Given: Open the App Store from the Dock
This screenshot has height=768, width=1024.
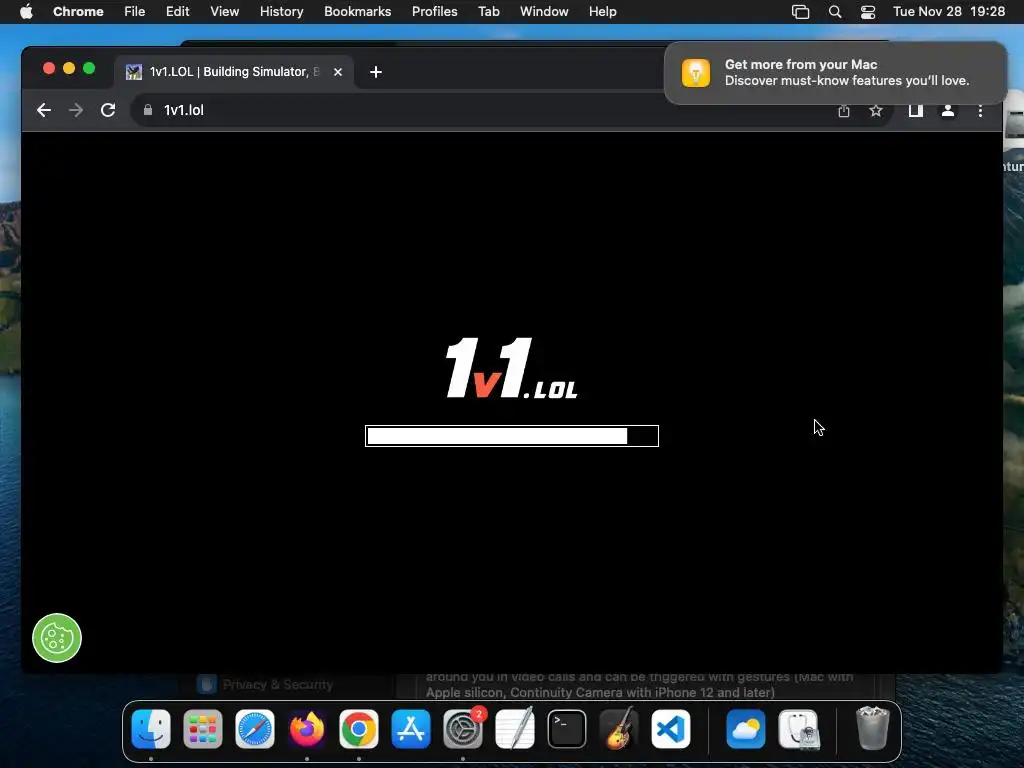Looking at the screenshot, I should click(411, 729).
